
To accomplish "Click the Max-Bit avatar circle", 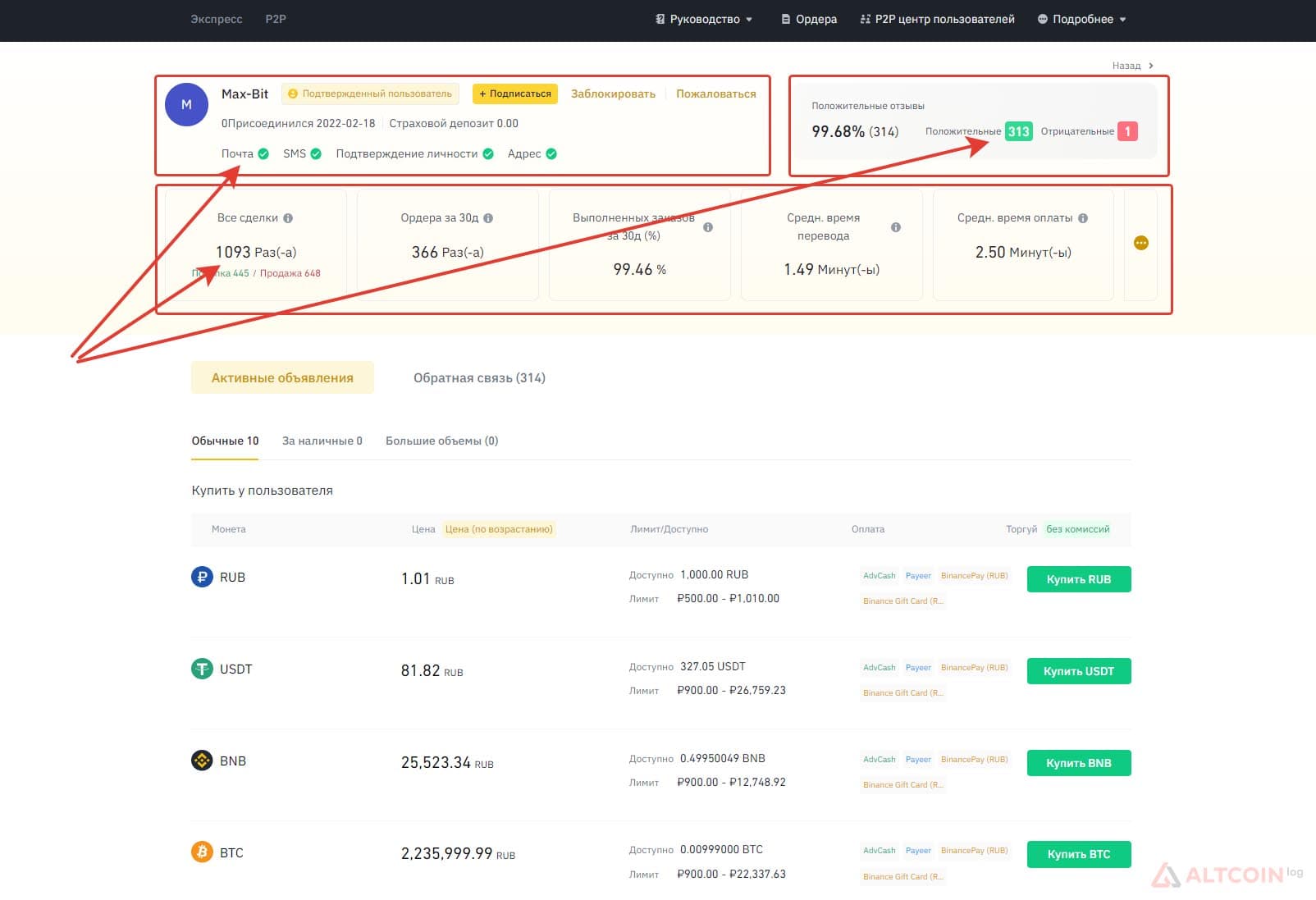I will (186, 104).
